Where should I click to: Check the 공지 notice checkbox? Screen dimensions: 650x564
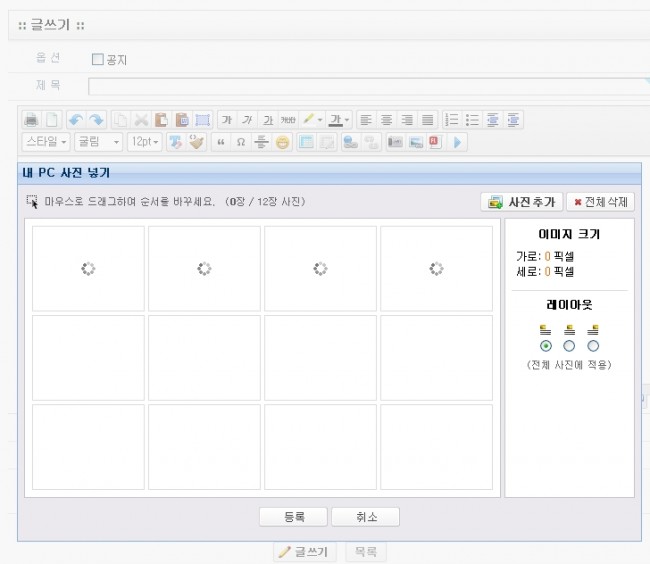(98, 59)
